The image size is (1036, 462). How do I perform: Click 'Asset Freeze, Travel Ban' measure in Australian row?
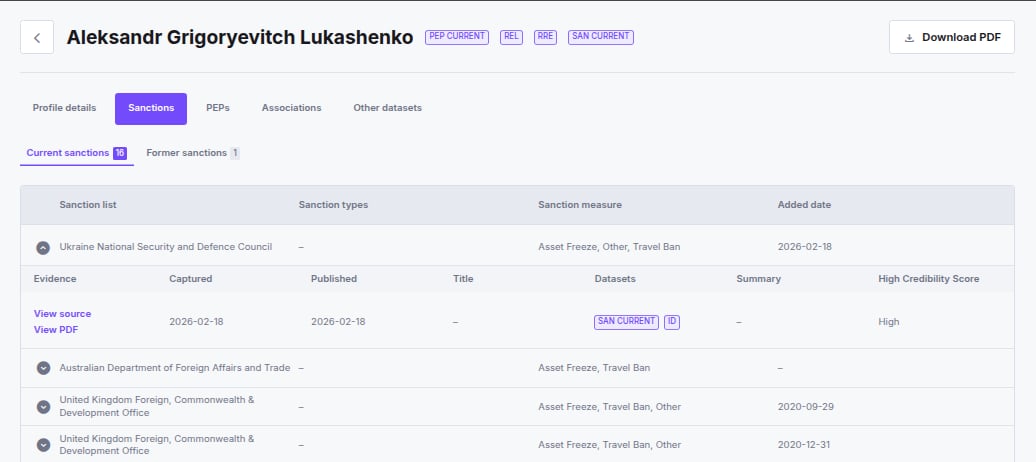[x=594, y=368]
